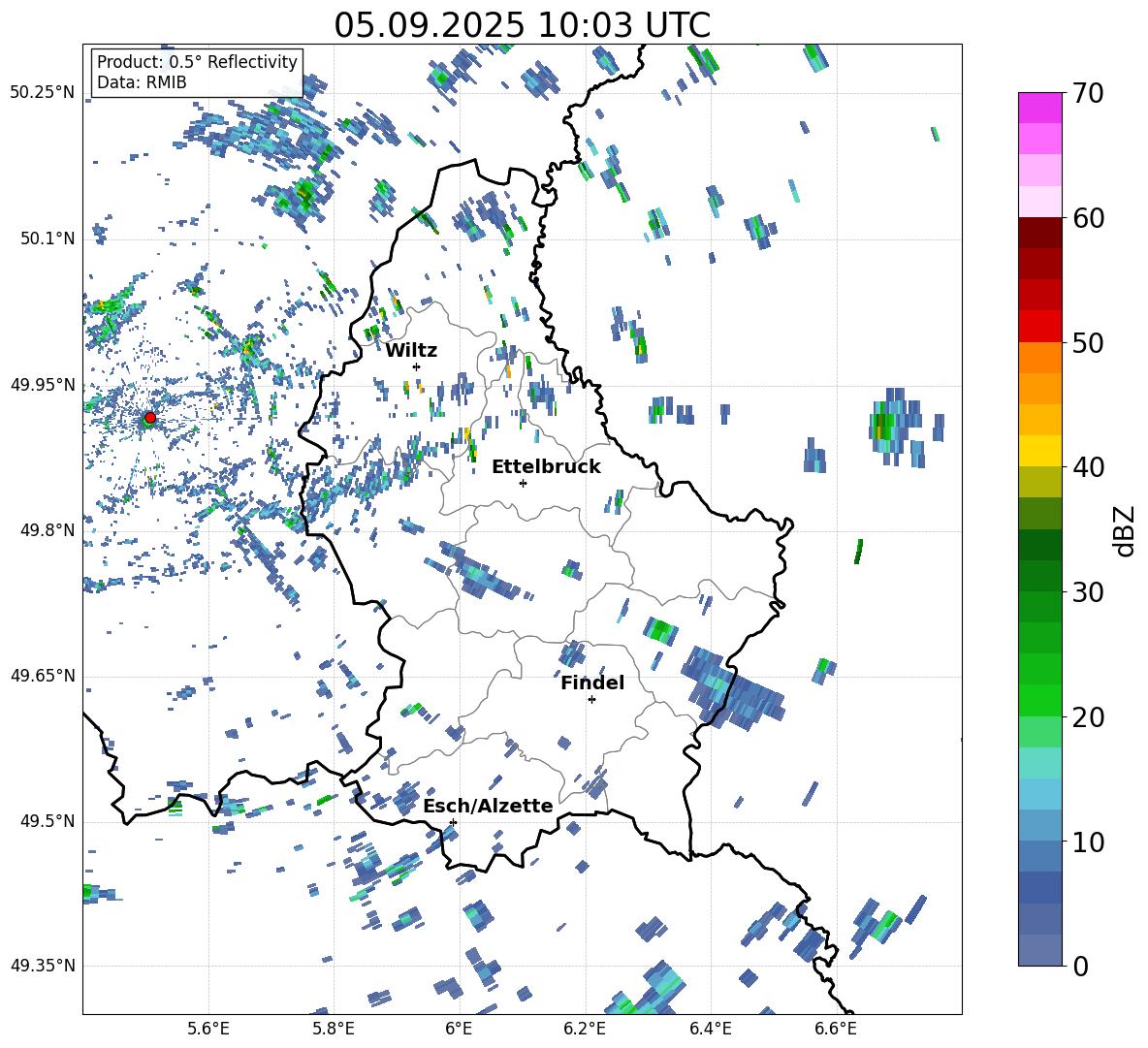1148x1048 pixels.
Task: Click the 6°E longitude label
Action: click(x=459, y=1029)
